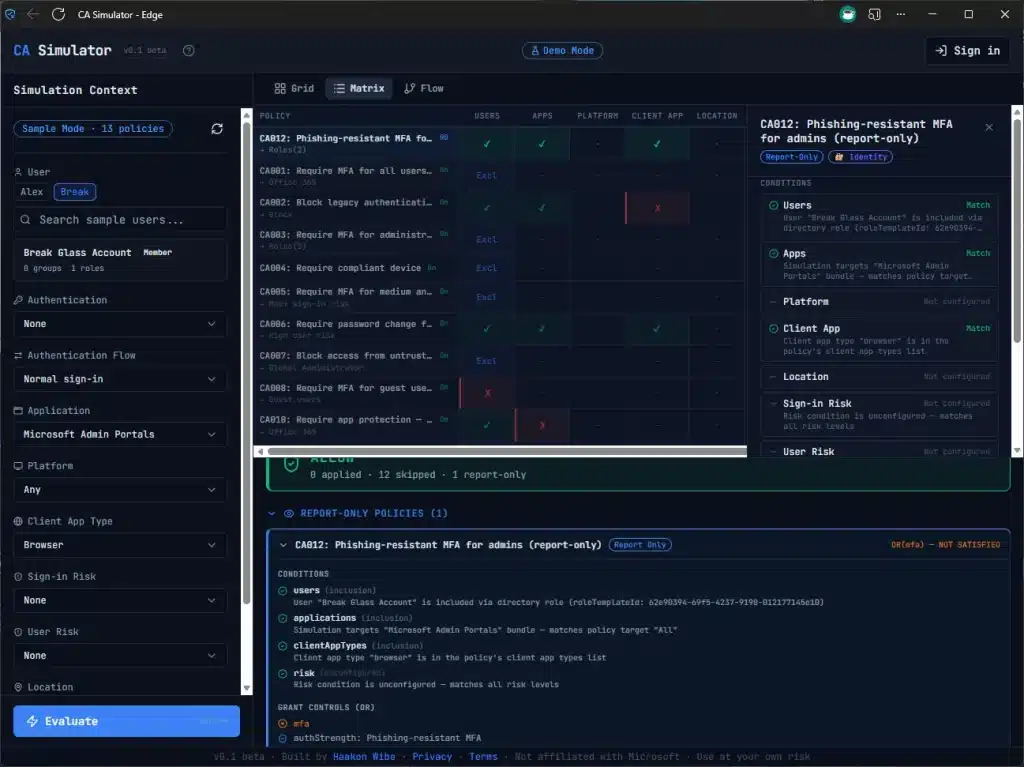
Task: Click the ALLOW shield icon
Action: (x=291, y=464)
